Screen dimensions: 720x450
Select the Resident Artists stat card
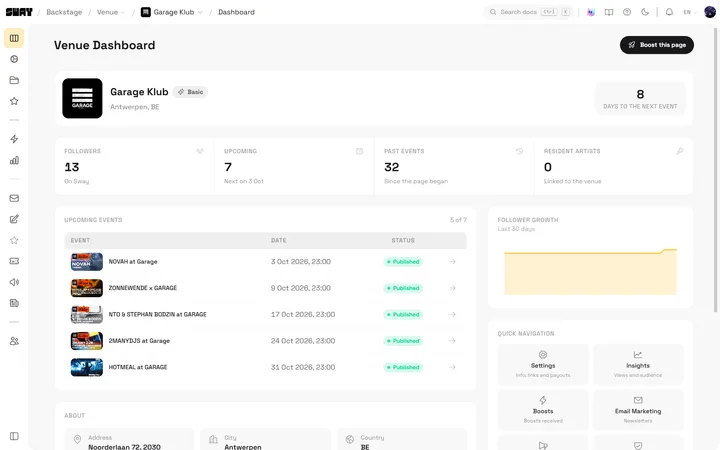pyautogui.click(x=613, y=166)
